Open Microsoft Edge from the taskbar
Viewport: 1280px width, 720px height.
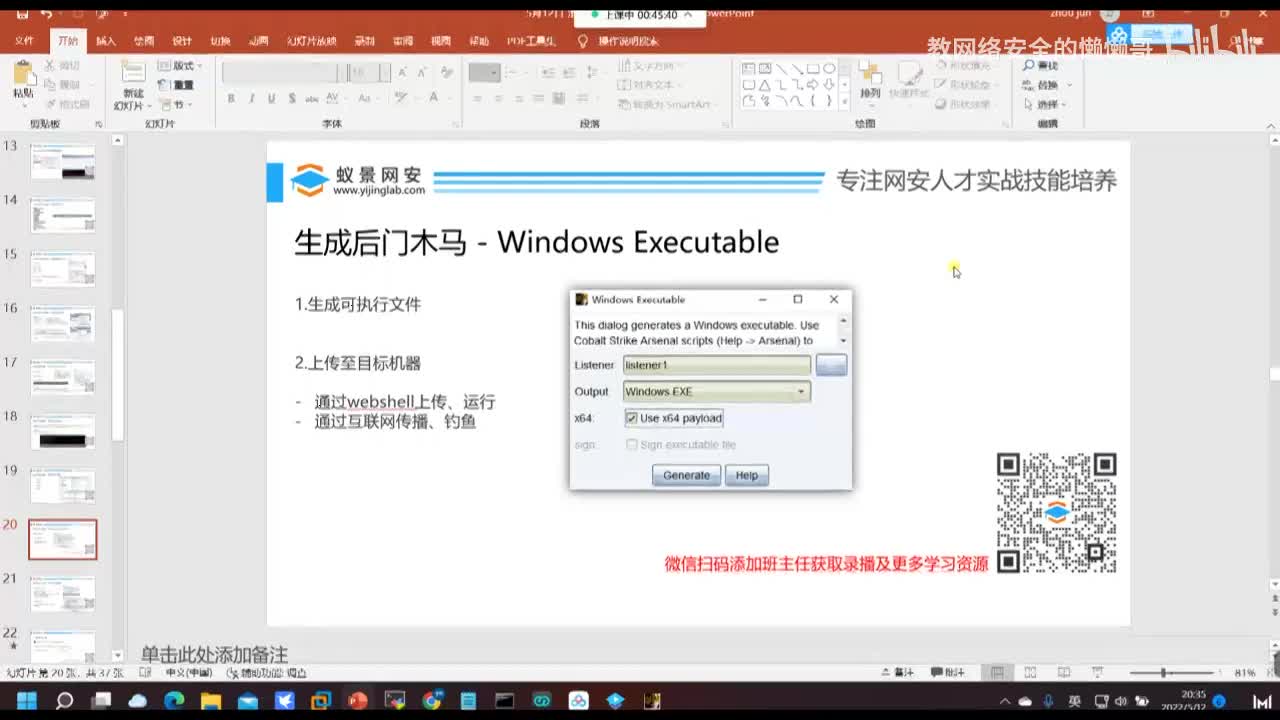174,700
